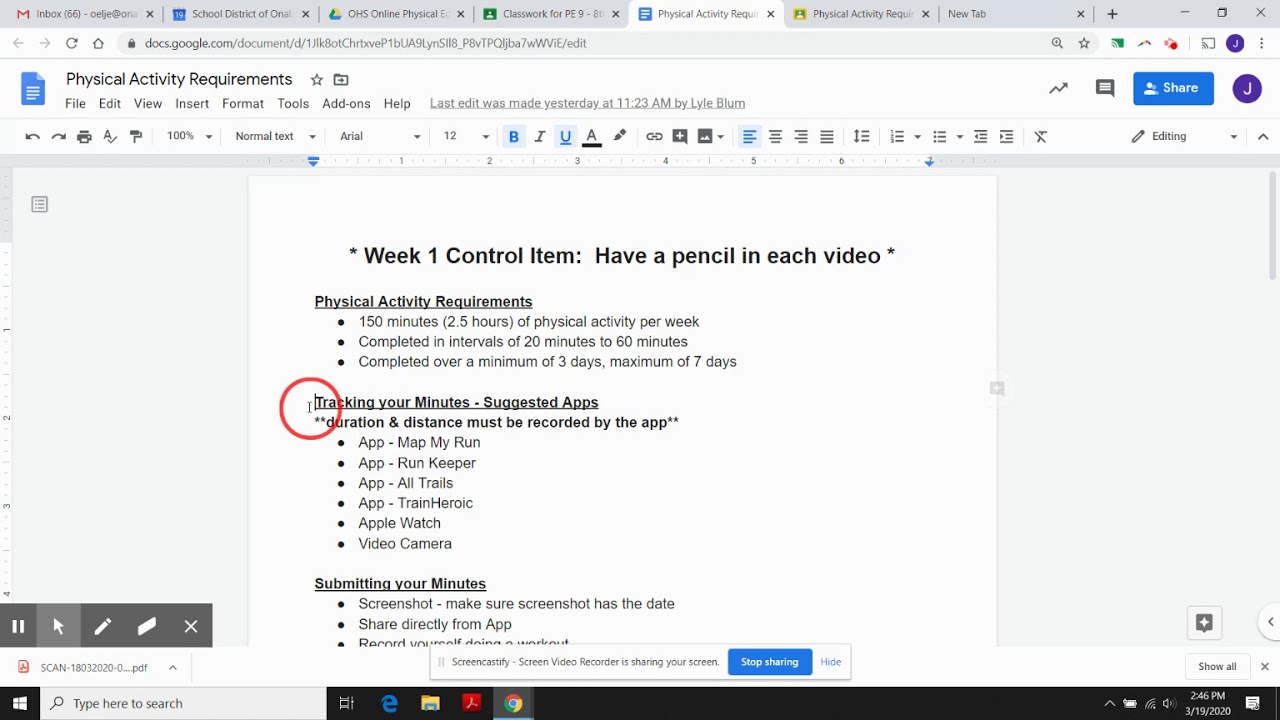Open the activity dashboard trend icon
Viewport: 1280px width, 720px height.
click(x=1058, y=88)
